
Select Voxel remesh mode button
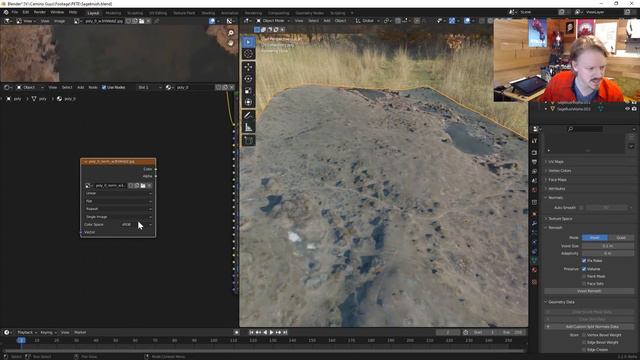coord(595,238)
